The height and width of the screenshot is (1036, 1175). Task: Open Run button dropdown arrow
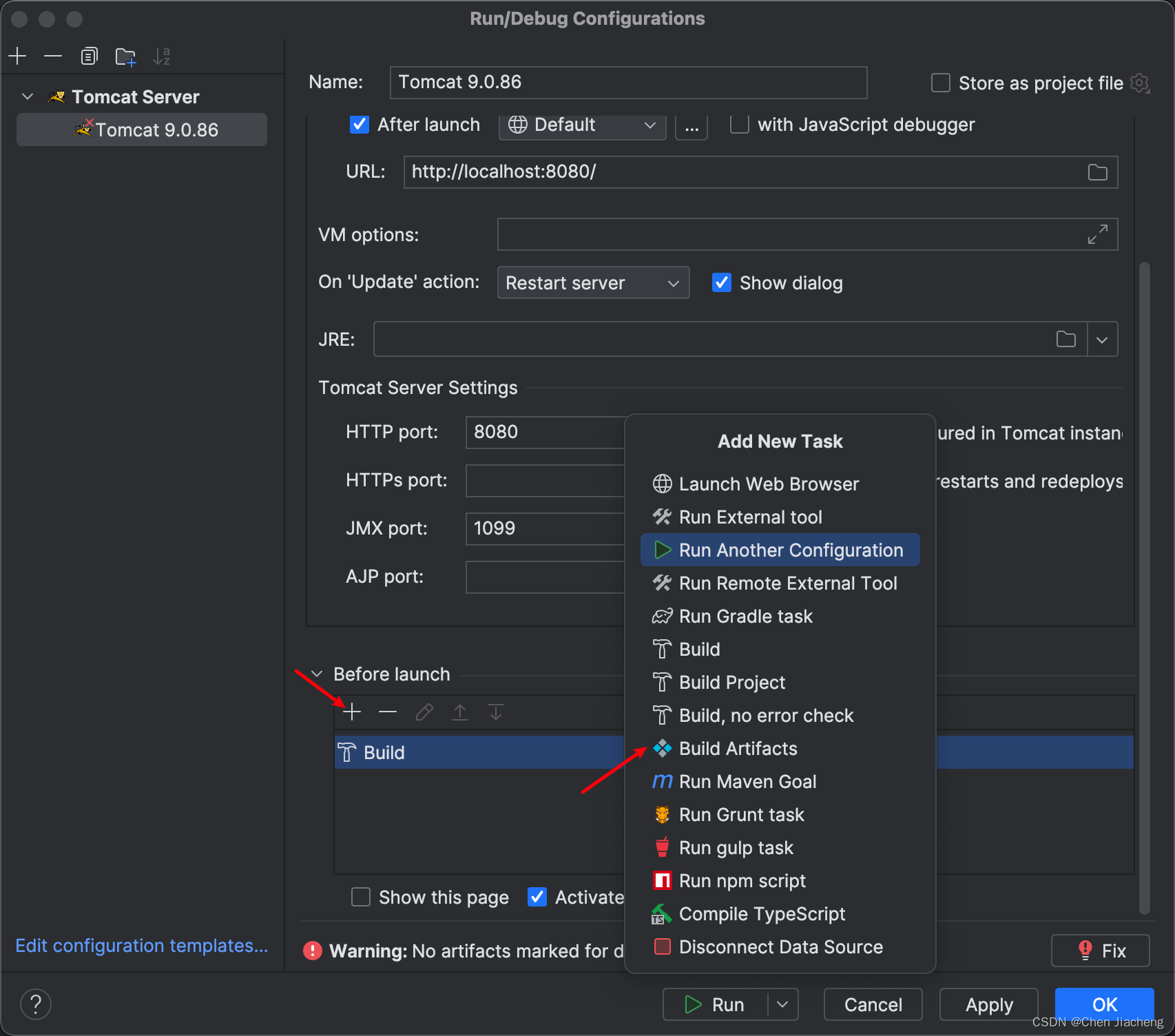(x=782, y=1004)
